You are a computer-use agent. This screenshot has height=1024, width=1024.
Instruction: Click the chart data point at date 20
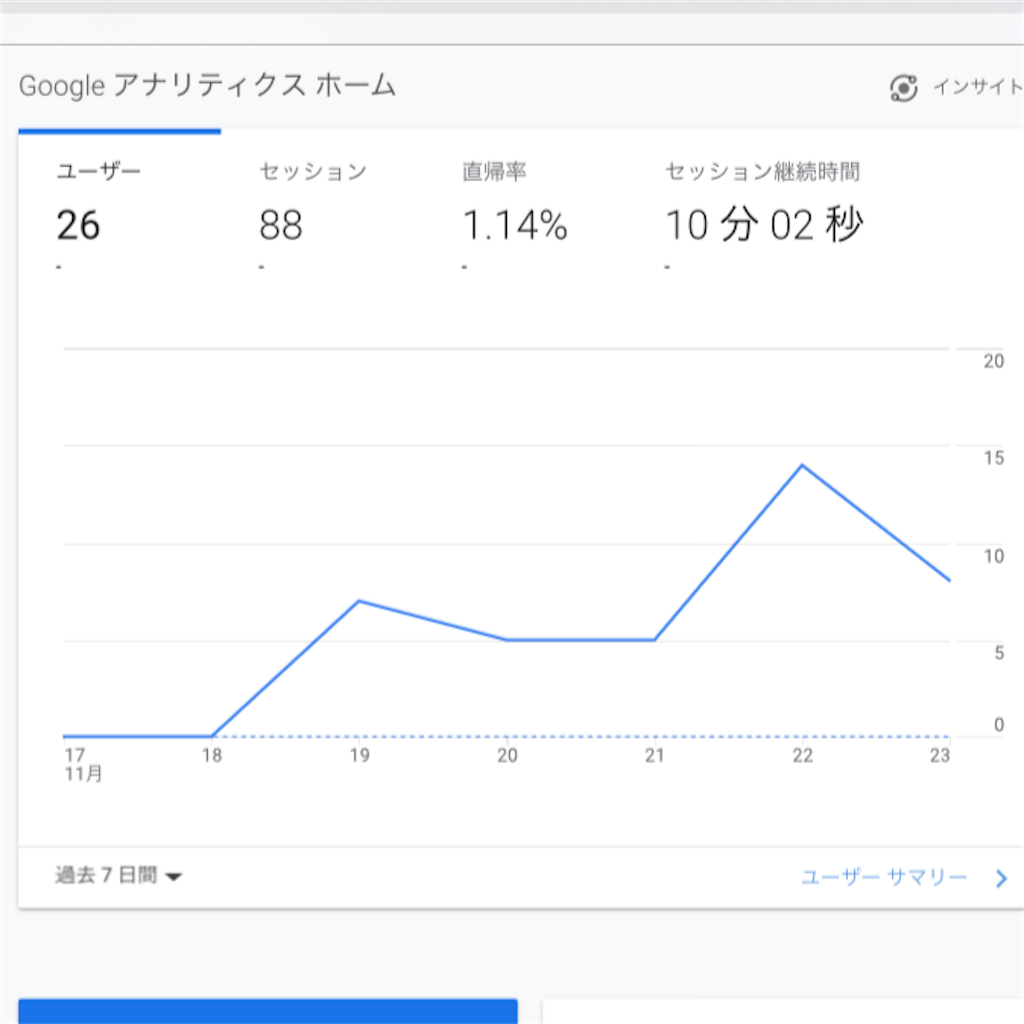(507, 640)
